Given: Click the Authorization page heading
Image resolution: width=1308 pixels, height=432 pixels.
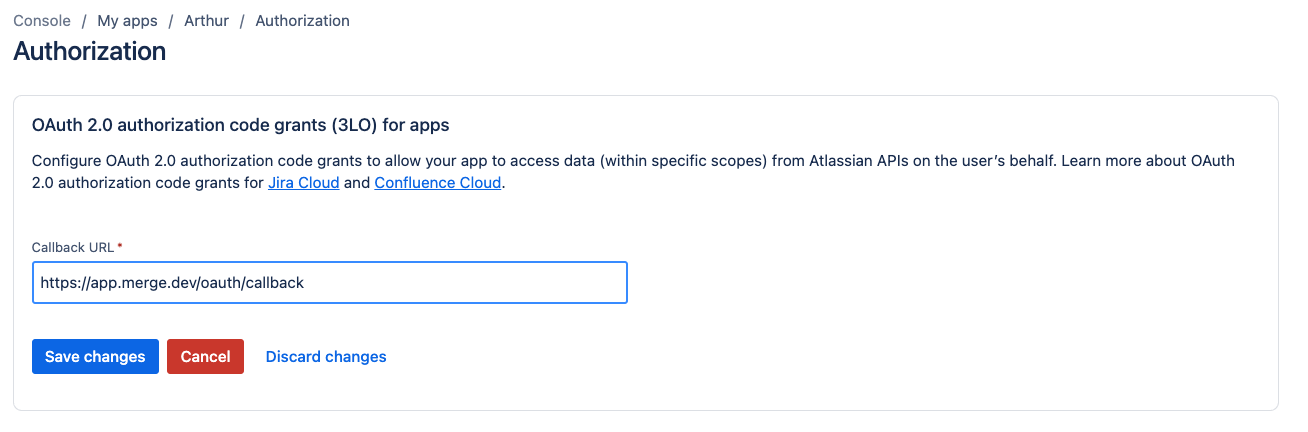Looking at the screenshot, I should coord(90,51).
